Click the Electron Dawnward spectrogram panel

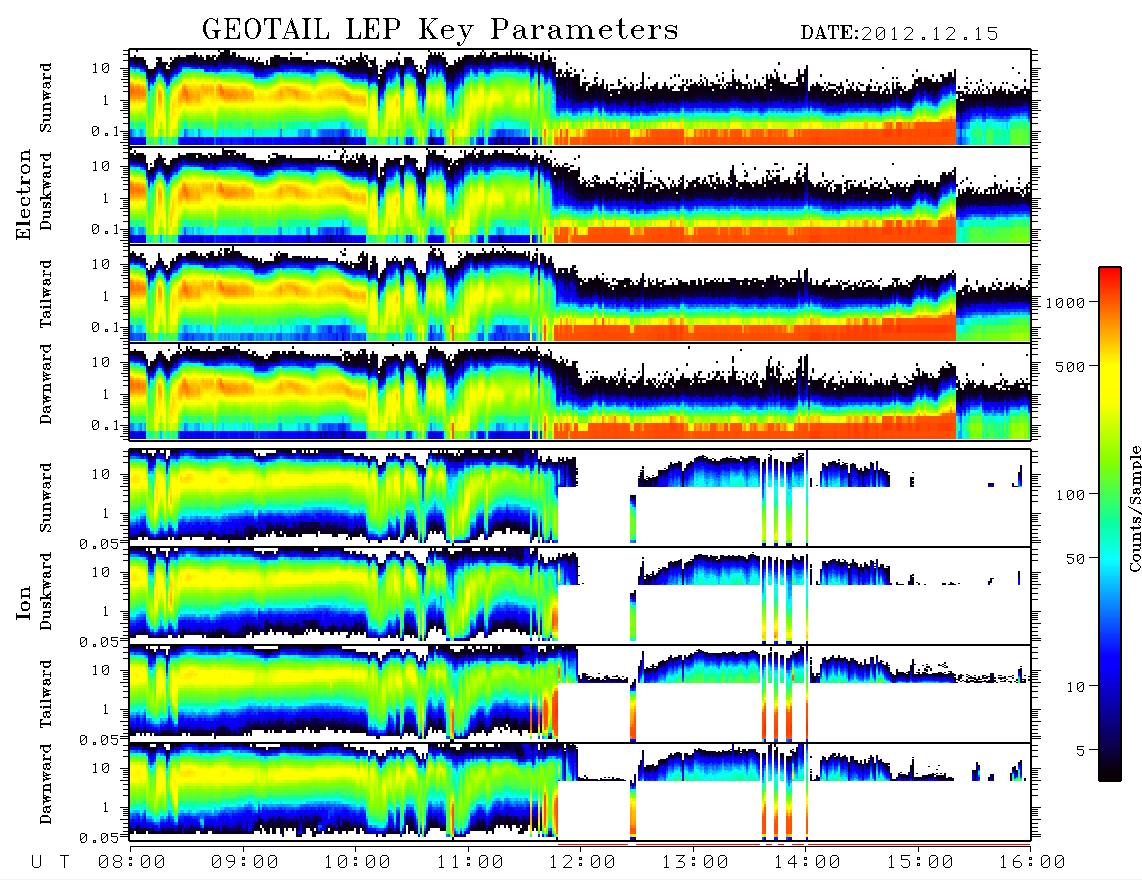click(x=580, y=391)
